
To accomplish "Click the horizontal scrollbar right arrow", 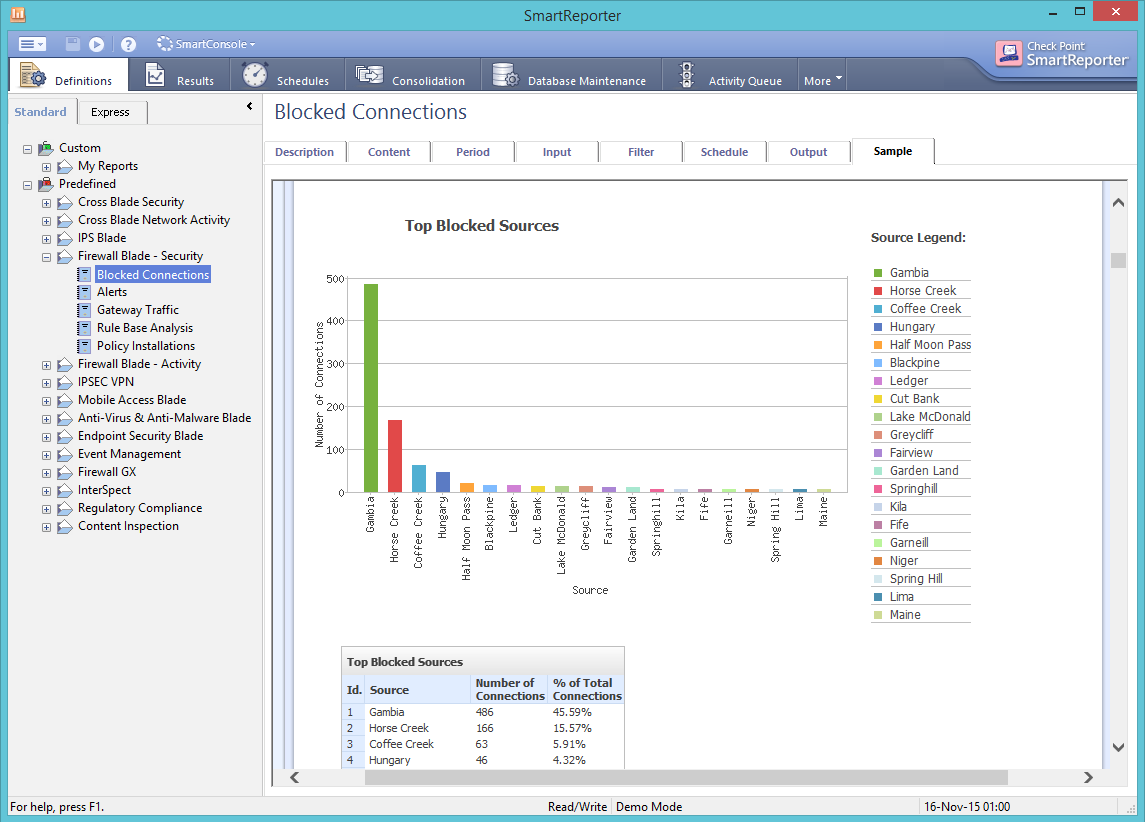I will (x=1088, y=777).
